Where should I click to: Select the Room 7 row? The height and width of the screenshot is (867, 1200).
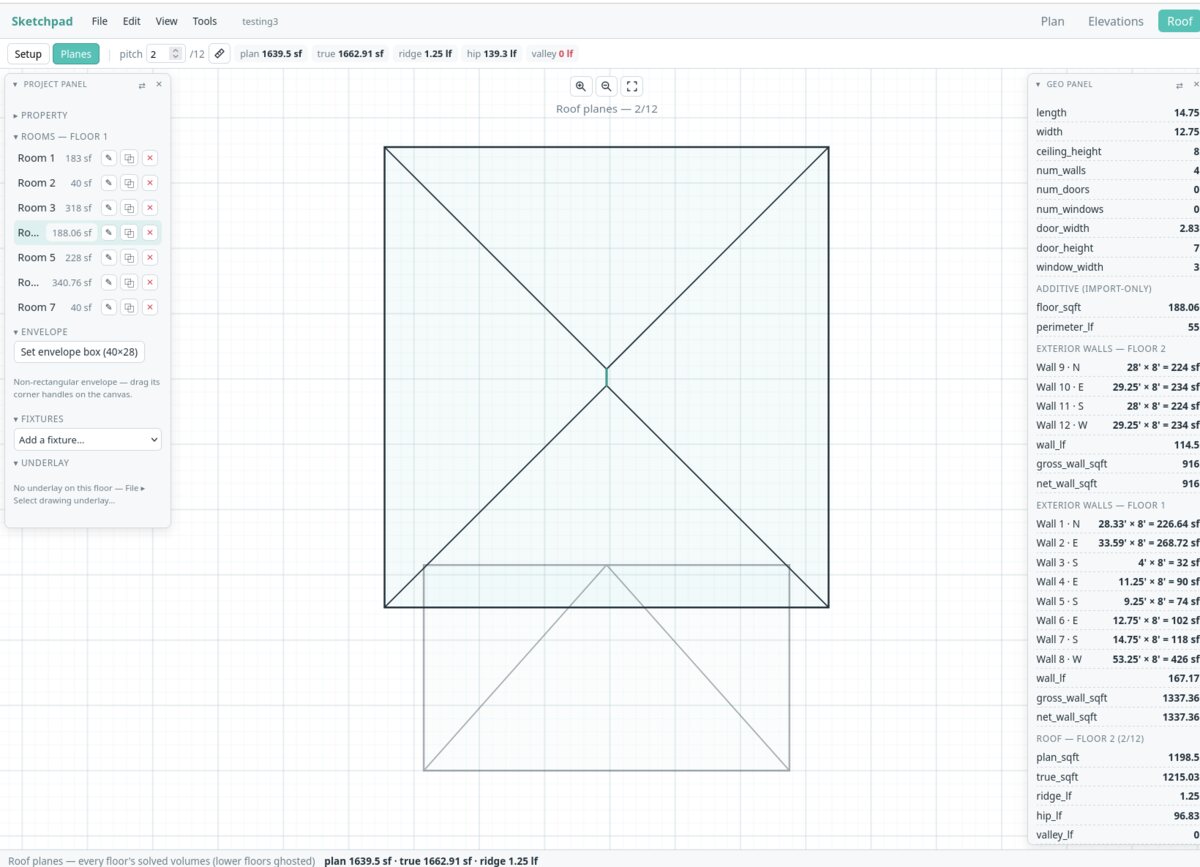87,307
